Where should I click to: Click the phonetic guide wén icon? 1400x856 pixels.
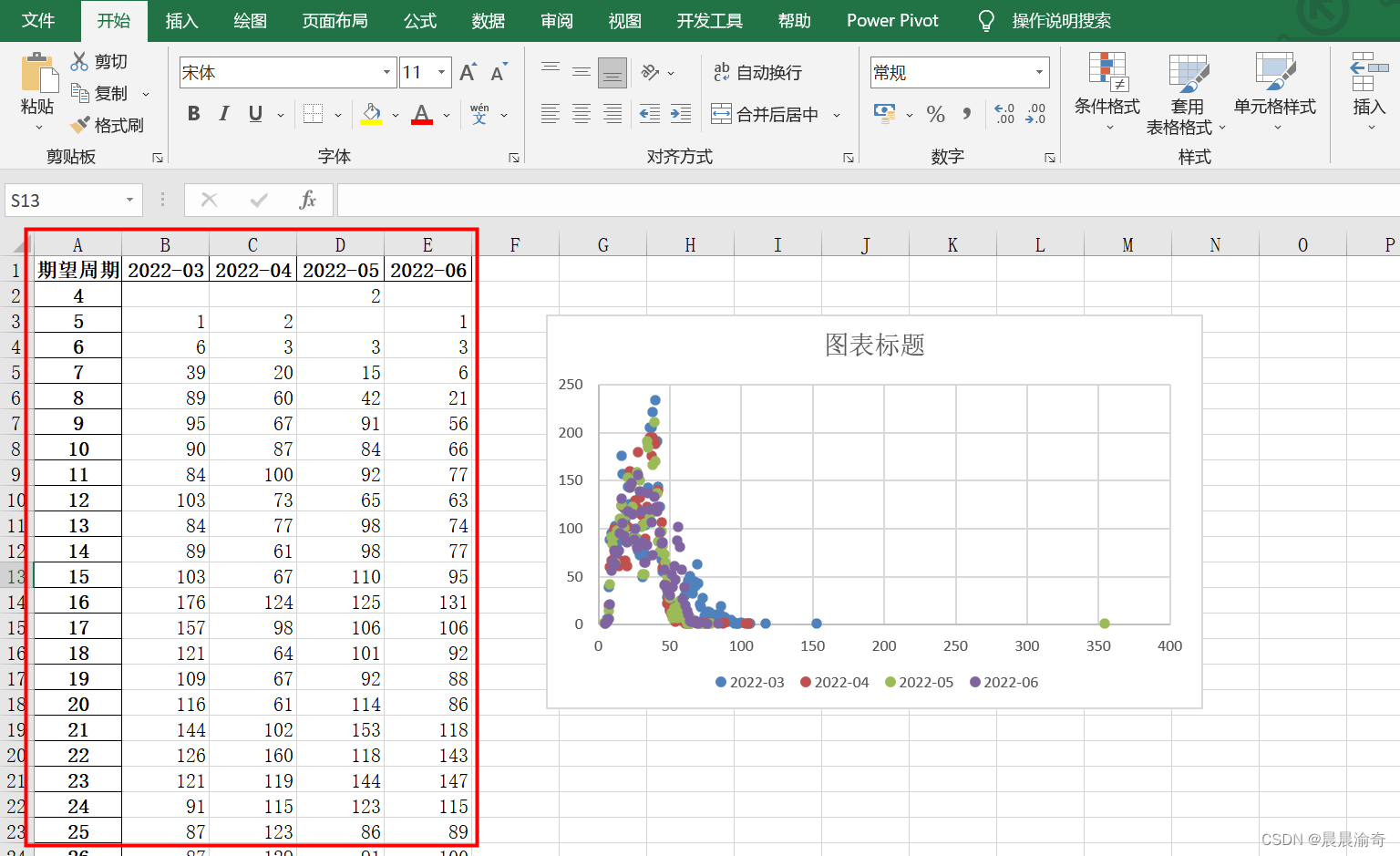(479, 114)
